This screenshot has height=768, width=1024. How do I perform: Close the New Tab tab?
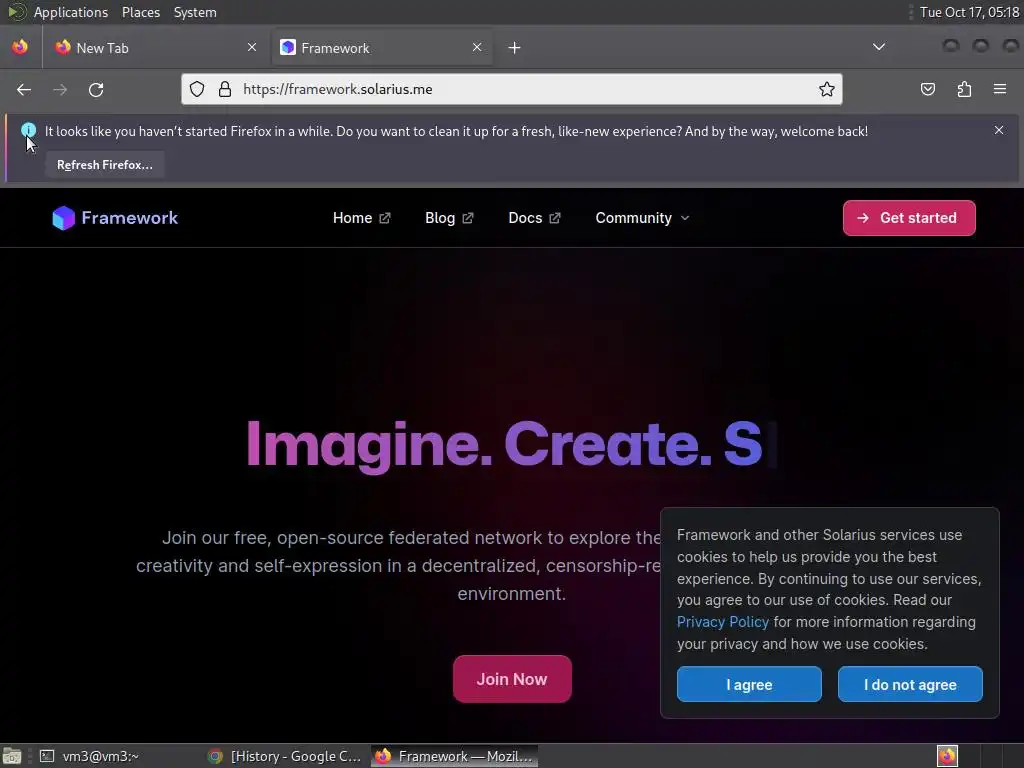[x=252, y=47]
